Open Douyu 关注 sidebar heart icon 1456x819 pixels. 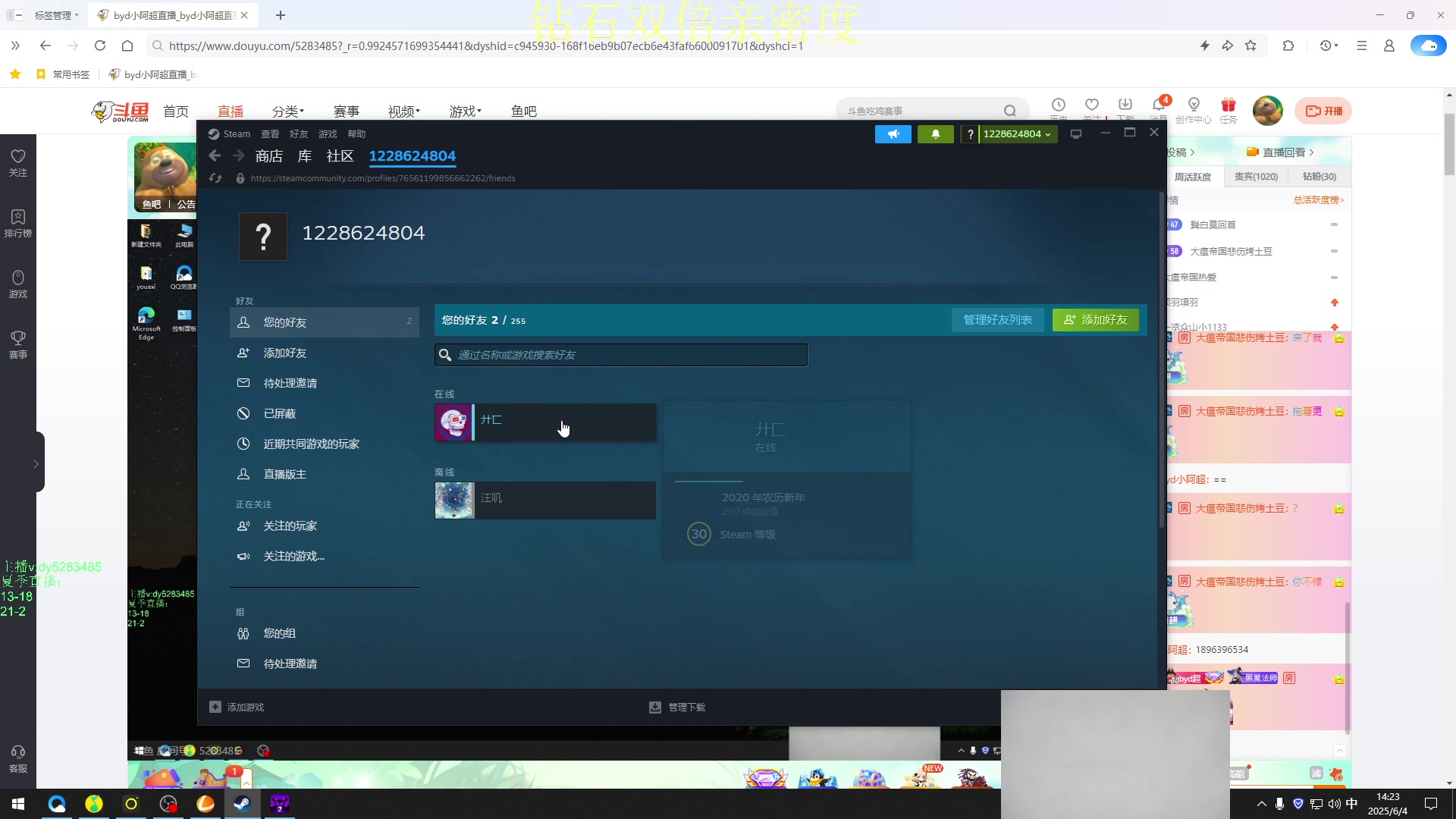pos(18,162)
